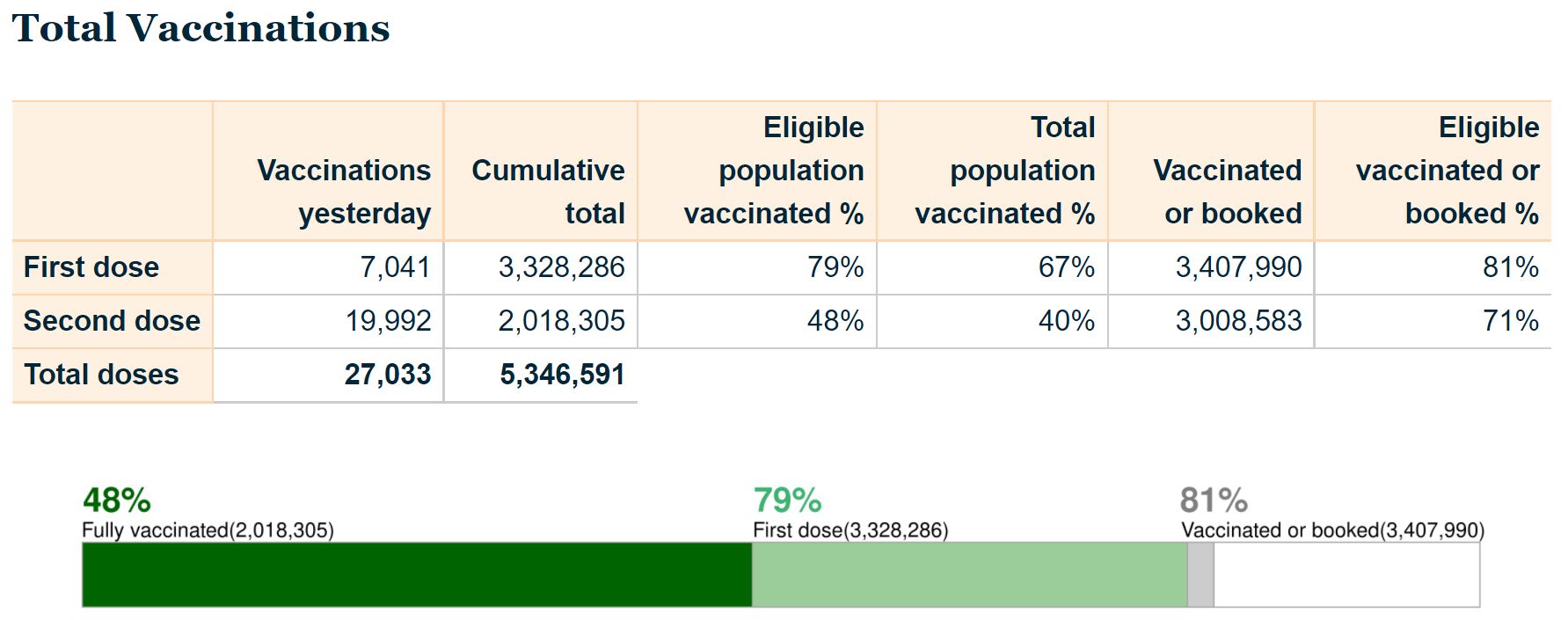Click the white unfilled portion of bar
Image resolution: width=1568 pixels, height=620 pixels.
point(1346,574)
